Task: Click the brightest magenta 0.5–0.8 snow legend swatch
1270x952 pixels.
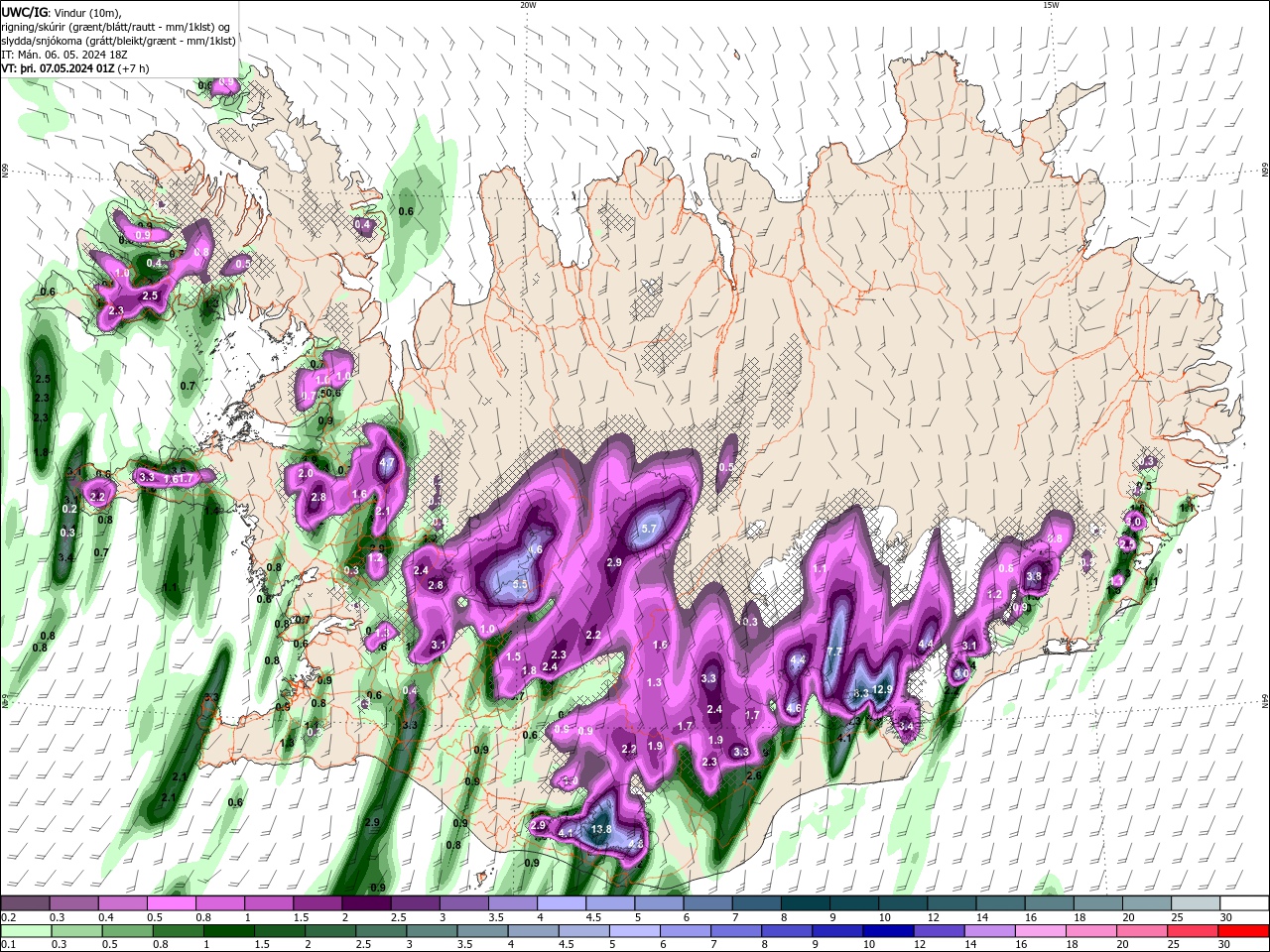Action: 171,903
